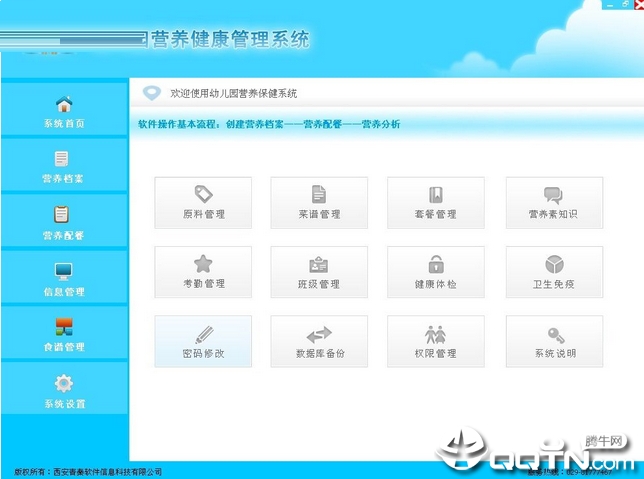Click the 原料管理 tag tile
The image size is (644, 479).
pyautogui.click(x=203, y=203)
